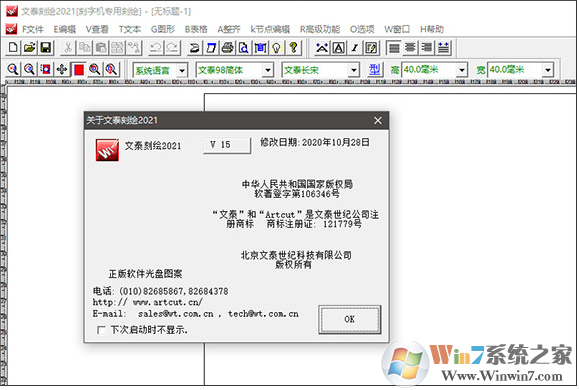
Task: Click the zoom selection region icon
Action: click(x=46, y=69)
